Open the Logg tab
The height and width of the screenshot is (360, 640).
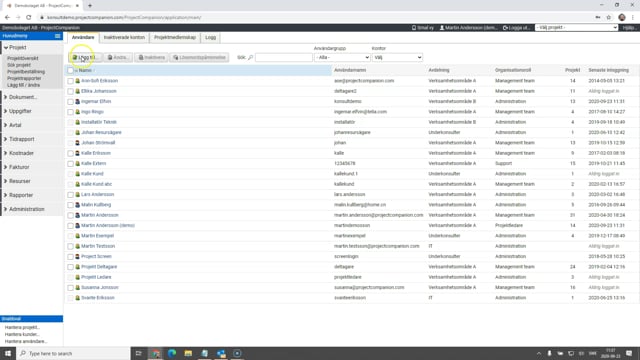point(211,38)
